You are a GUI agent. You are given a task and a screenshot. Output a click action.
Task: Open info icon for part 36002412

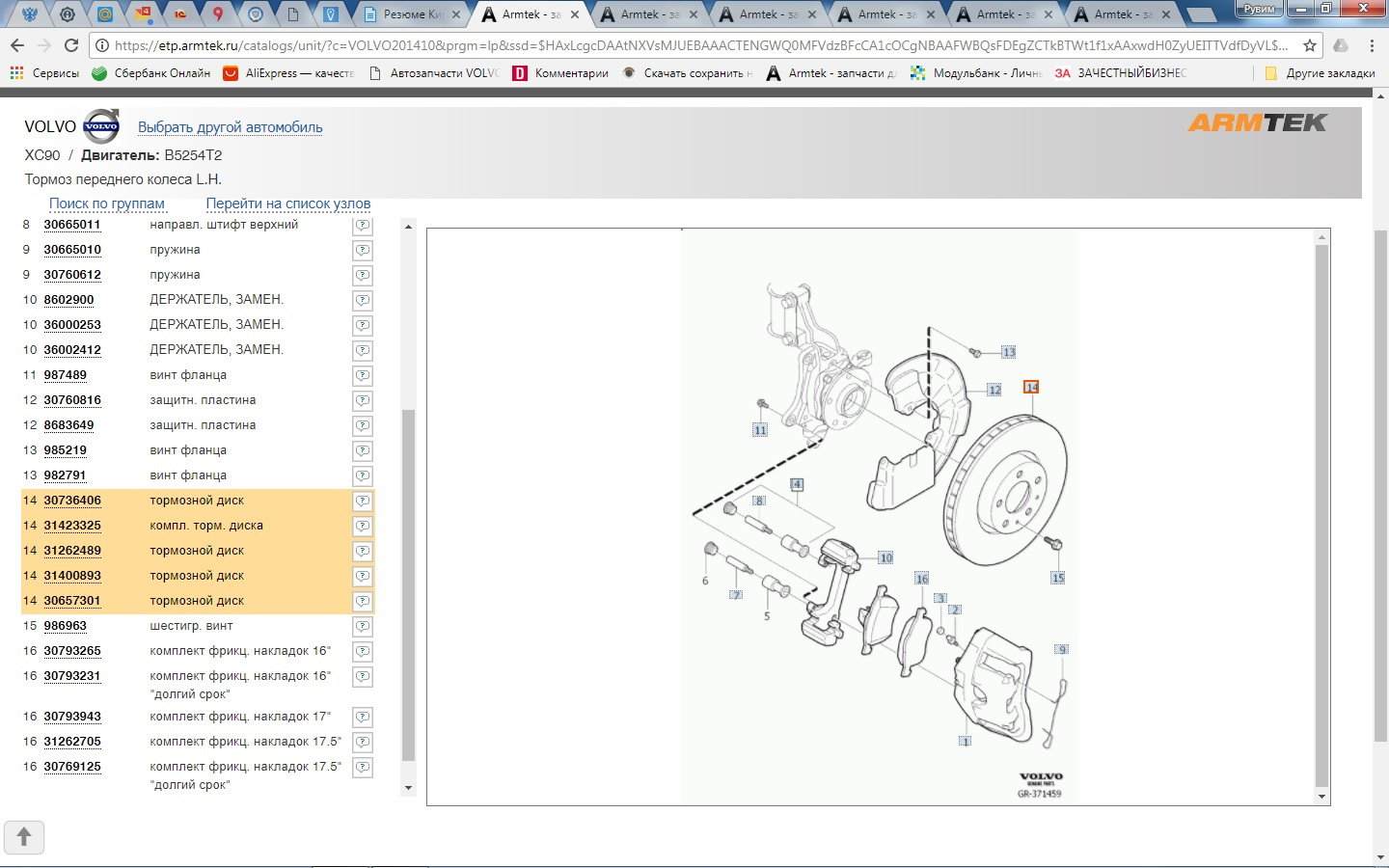coord(363,350)
